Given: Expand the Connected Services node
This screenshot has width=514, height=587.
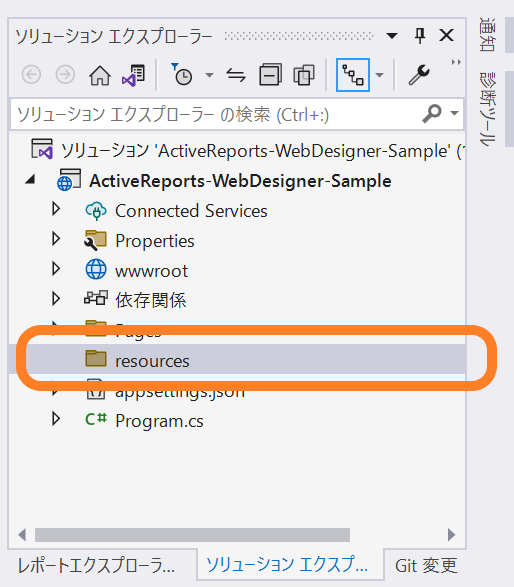Looking at the screenshot, I should (56, 209).
